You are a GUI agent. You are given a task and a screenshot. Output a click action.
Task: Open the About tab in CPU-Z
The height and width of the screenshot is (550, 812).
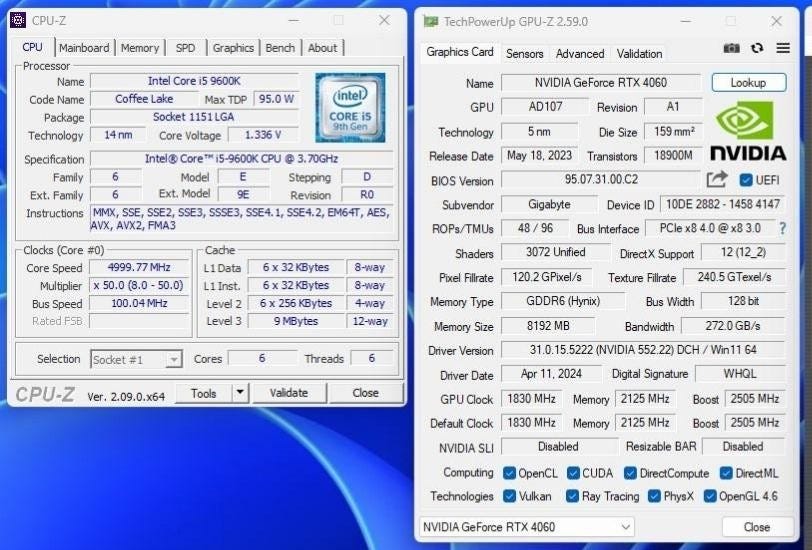323,48
